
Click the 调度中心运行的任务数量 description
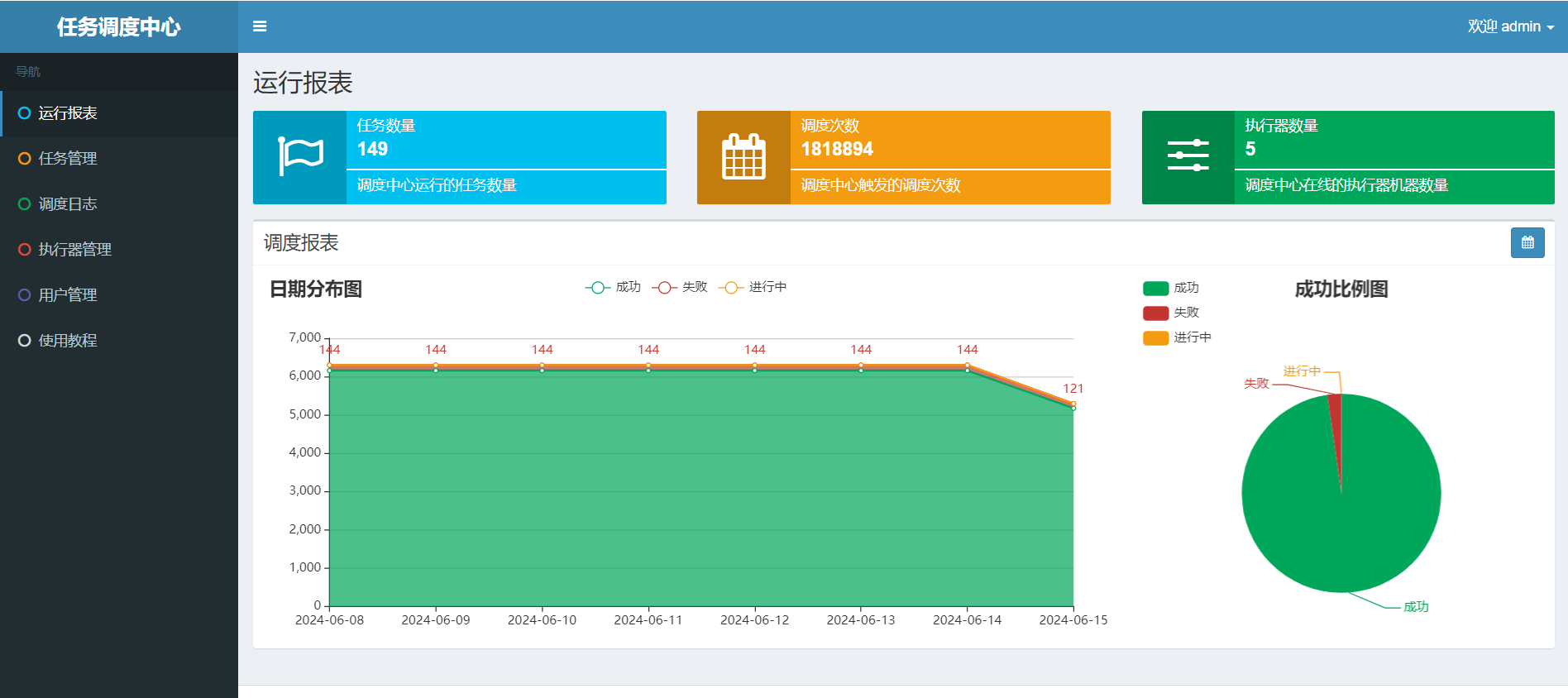(x=437, y=185)
